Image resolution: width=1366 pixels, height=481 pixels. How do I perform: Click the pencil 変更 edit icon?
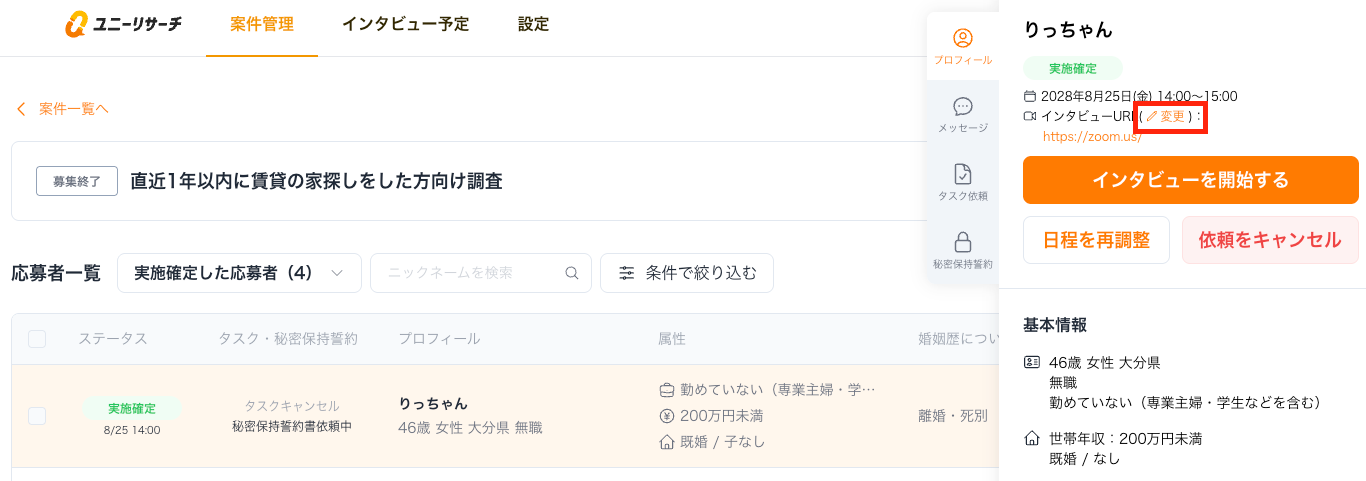[x=1151, y=117]
